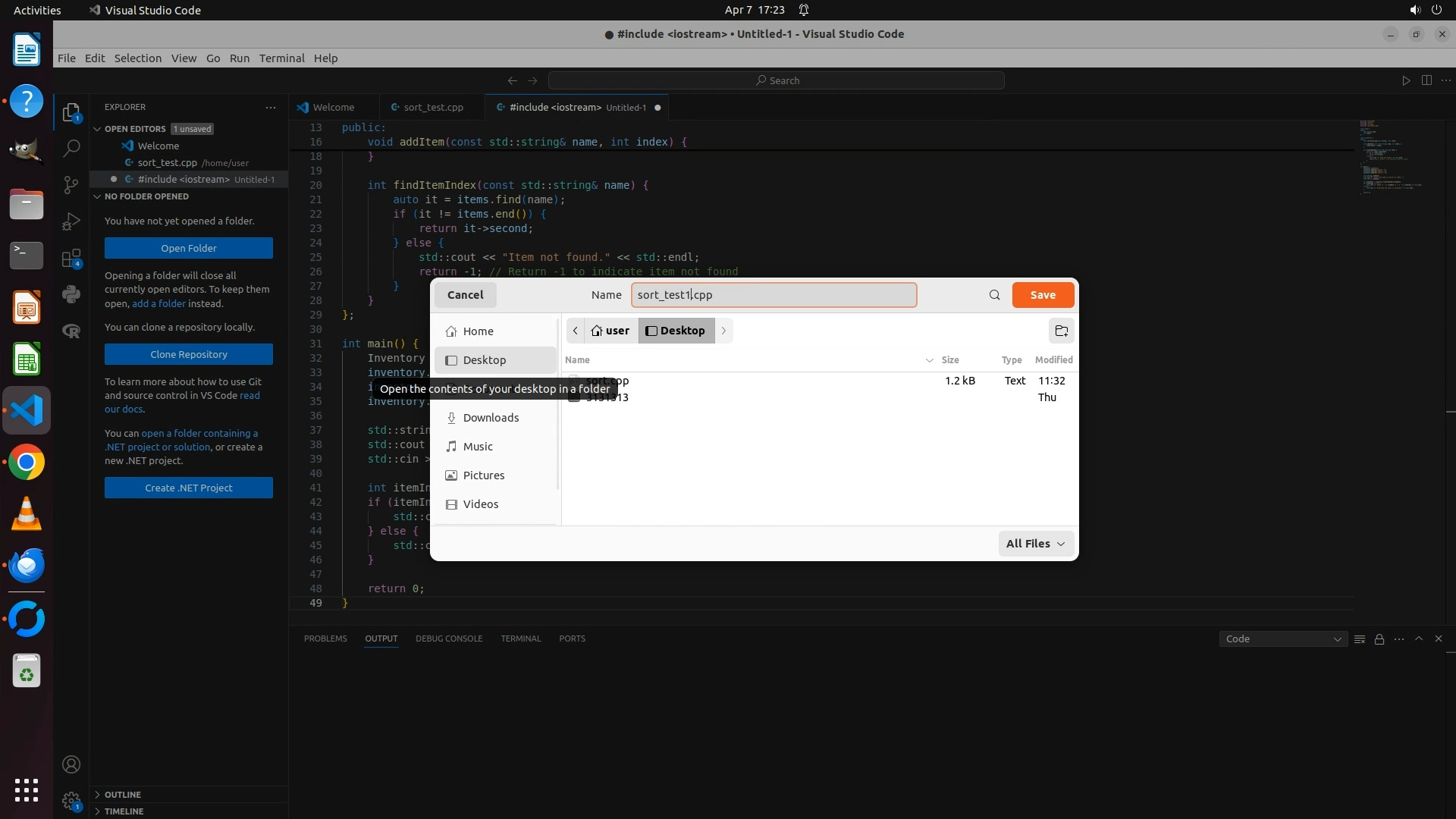Image resolution: width=1456 pixels, height=819 pixels.
Task: Click the file Name input field
Action: tap(773, 295)
